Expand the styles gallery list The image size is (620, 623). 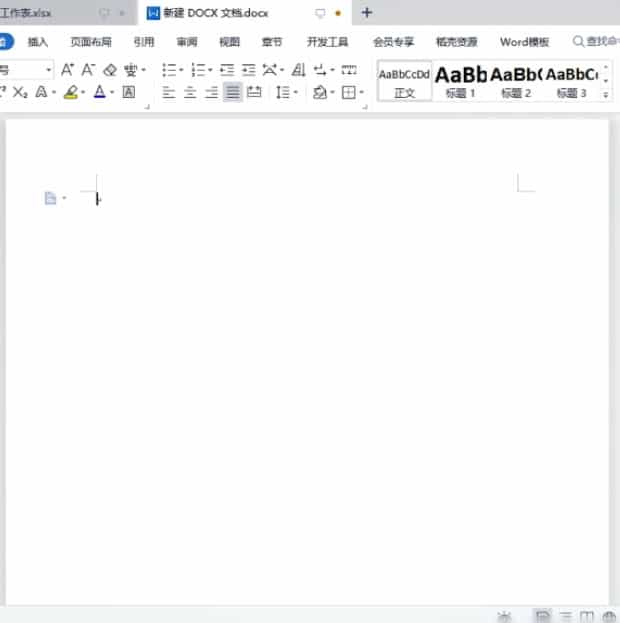tap(607, 95)
